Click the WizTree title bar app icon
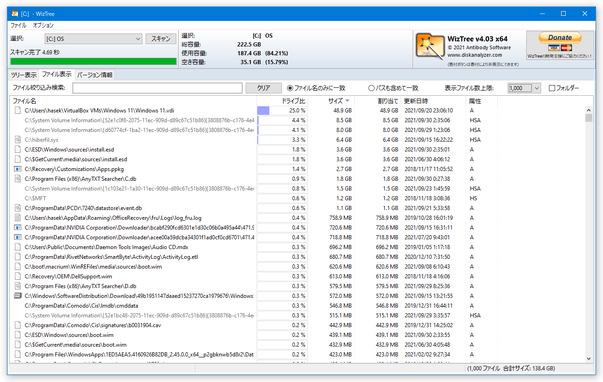Viewport: 603px width, 382px height. [x=15, y=14]
